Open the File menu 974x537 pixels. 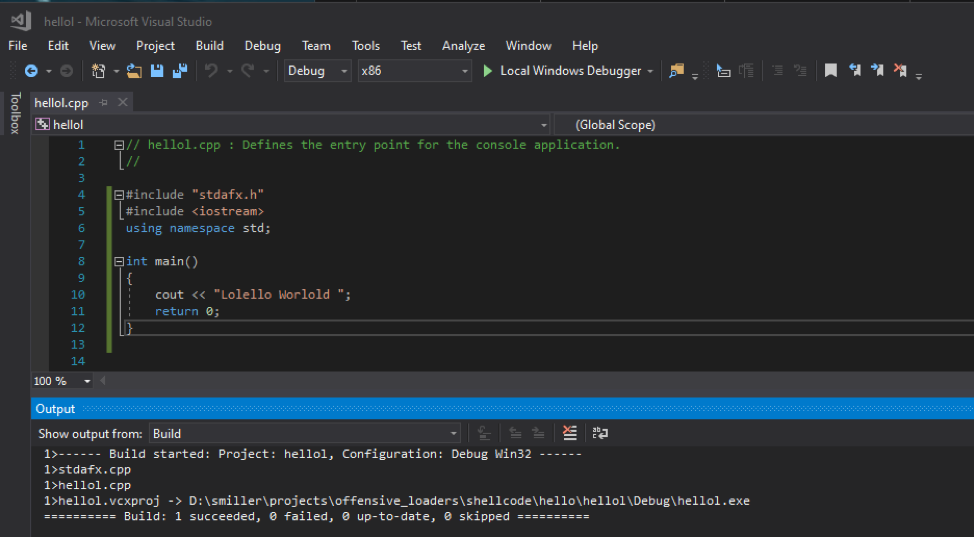click(17, 46)
